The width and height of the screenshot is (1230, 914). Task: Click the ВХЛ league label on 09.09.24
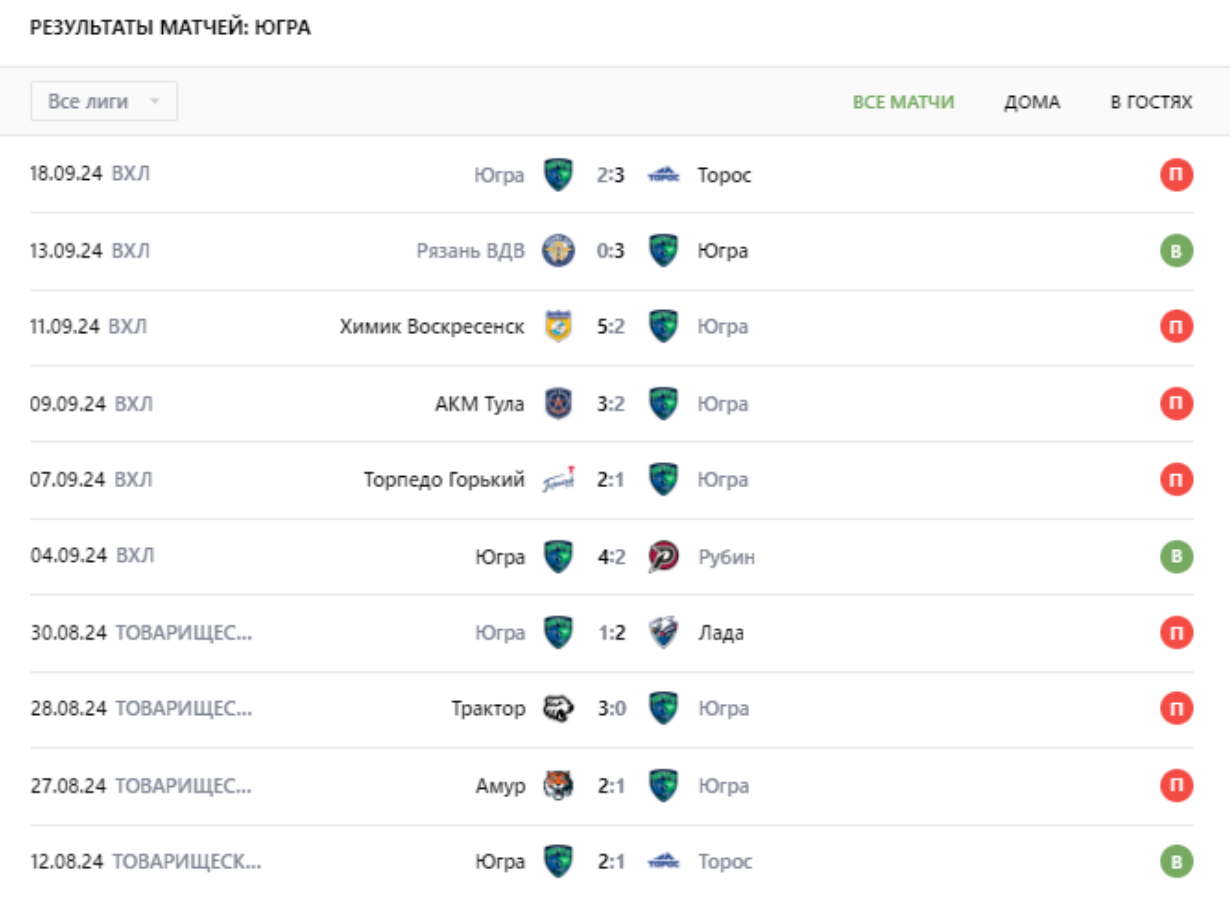point(134,404)
